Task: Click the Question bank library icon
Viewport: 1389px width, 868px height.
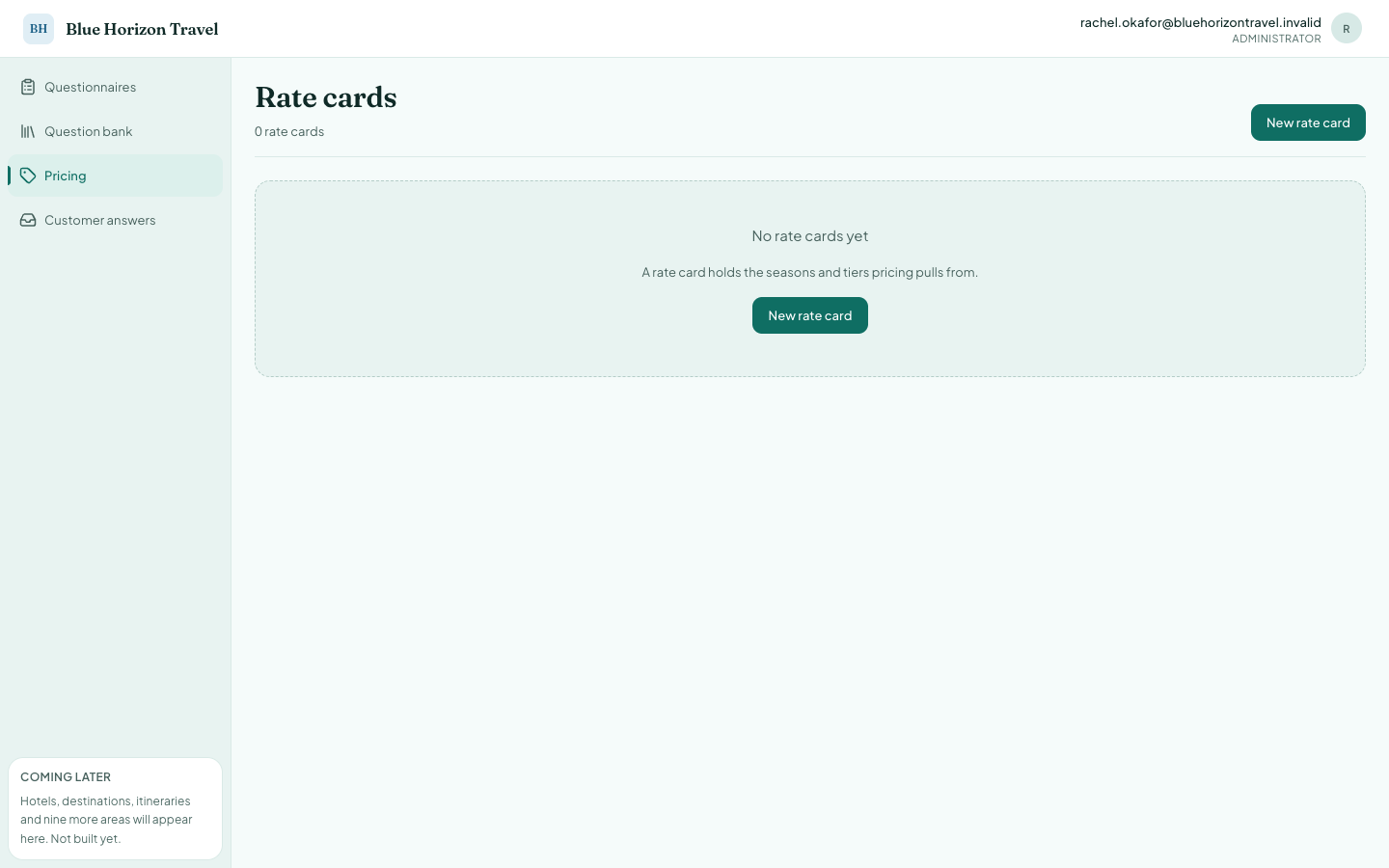Action: click(x=28, y=131)
